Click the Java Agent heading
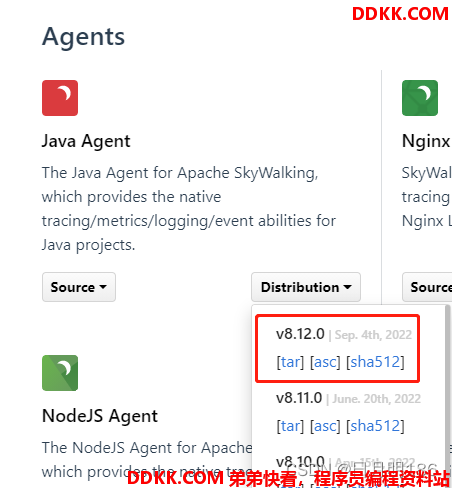Viewport: 452px width, 488px height. point(86,141)
